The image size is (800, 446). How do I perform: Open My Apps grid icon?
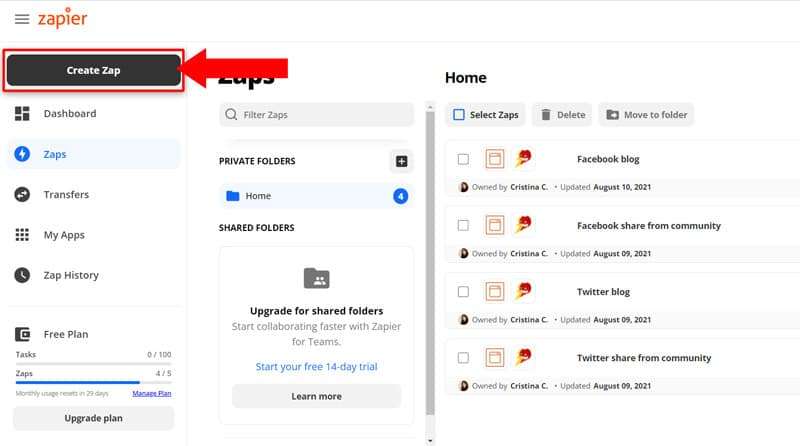click(22, 235)
